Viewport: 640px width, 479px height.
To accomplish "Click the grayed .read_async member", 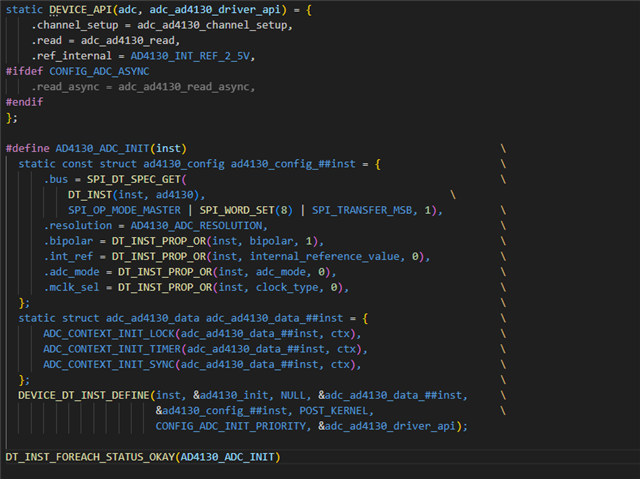I will pos(65,87).
